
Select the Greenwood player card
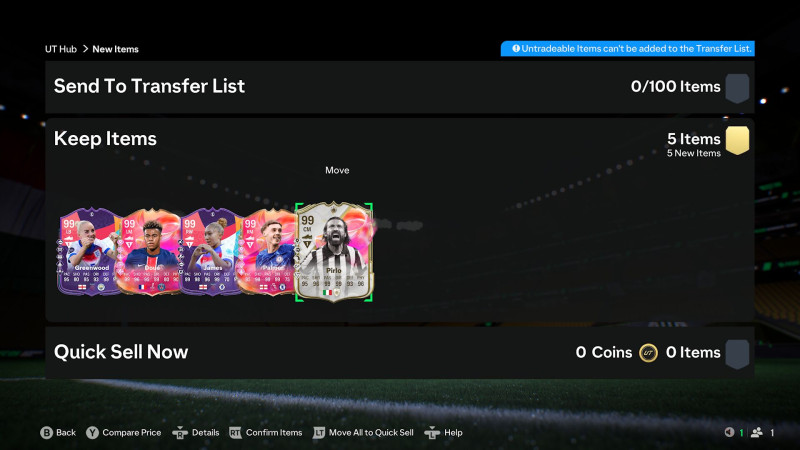pyautogui.click(x=88, y=252)
